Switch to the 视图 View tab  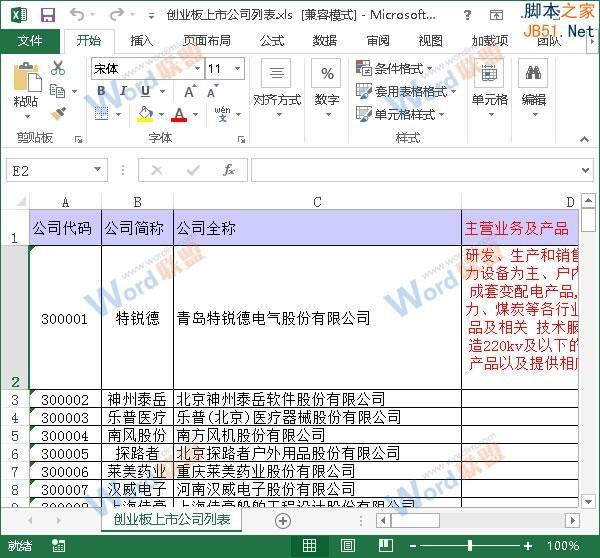(x=430, y=41)
